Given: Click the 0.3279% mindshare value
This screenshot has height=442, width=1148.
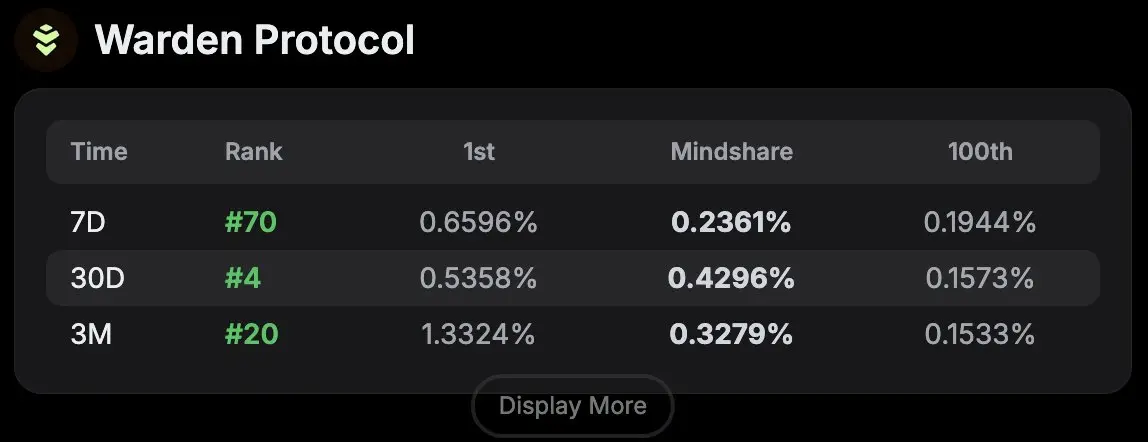Looking at the screenshot, I should (x=731, y=334).
